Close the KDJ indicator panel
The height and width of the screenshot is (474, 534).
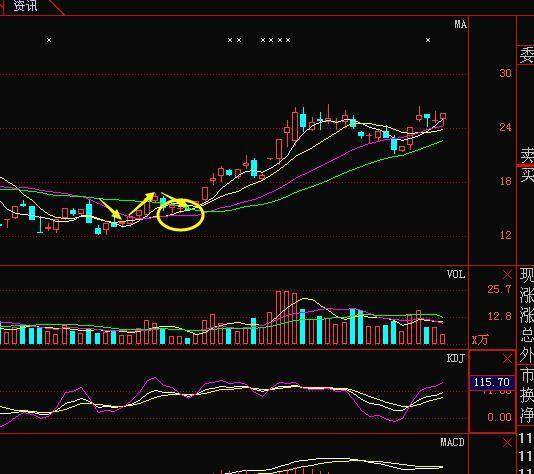(x=507, y=359)
